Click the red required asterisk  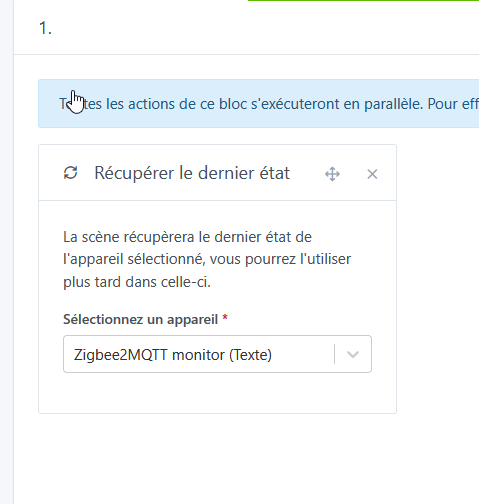tap(225, 317)
